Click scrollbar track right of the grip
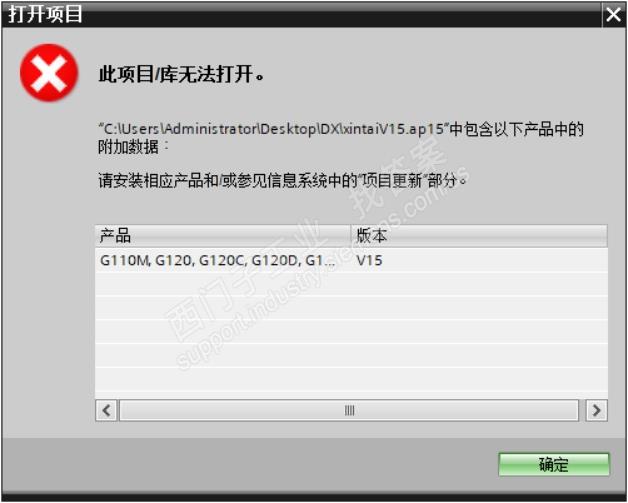Image resolution: width=628 pixels, height=503 pixels. tap(467, 410)
